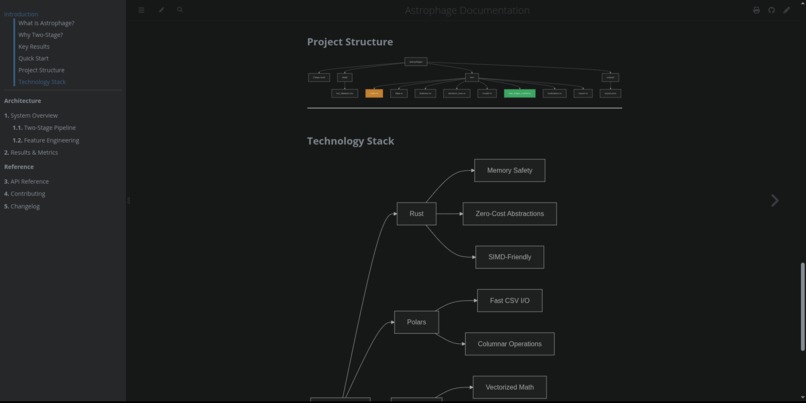Jump to 'Quick Start' section
This screenshot has height=403, width=806.
(x=33, y=58)
